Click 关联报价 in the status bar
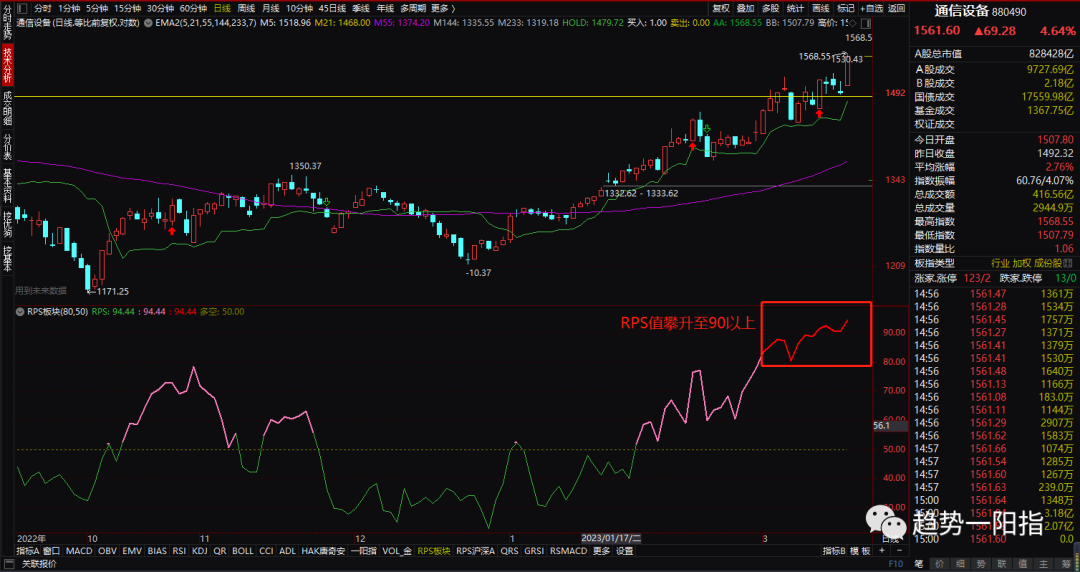Screen dimensions: 1080x572 (x=39, y=564)
